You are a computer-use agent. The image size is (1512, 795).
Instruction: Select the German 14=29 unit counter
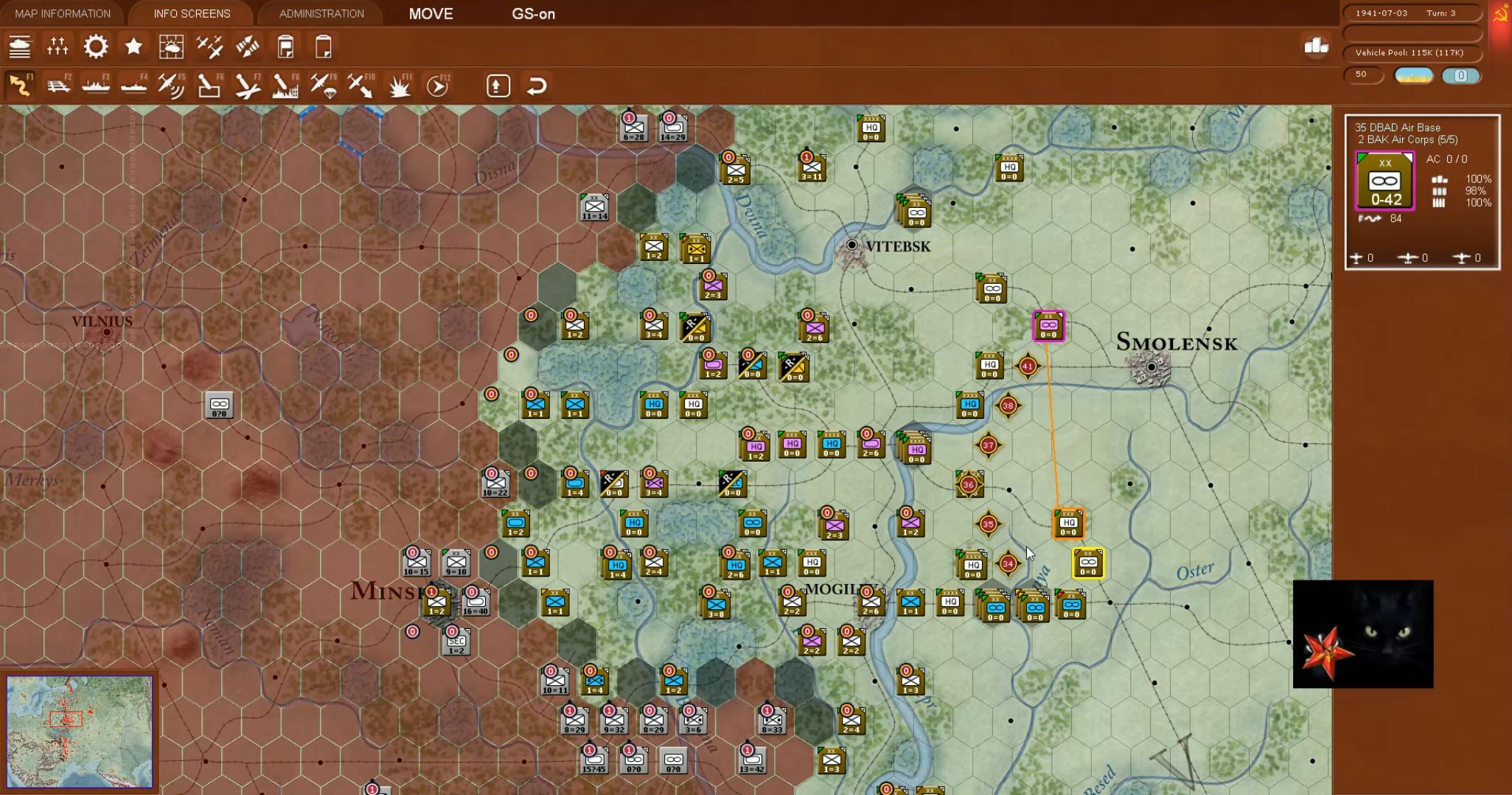click(673, 128)
